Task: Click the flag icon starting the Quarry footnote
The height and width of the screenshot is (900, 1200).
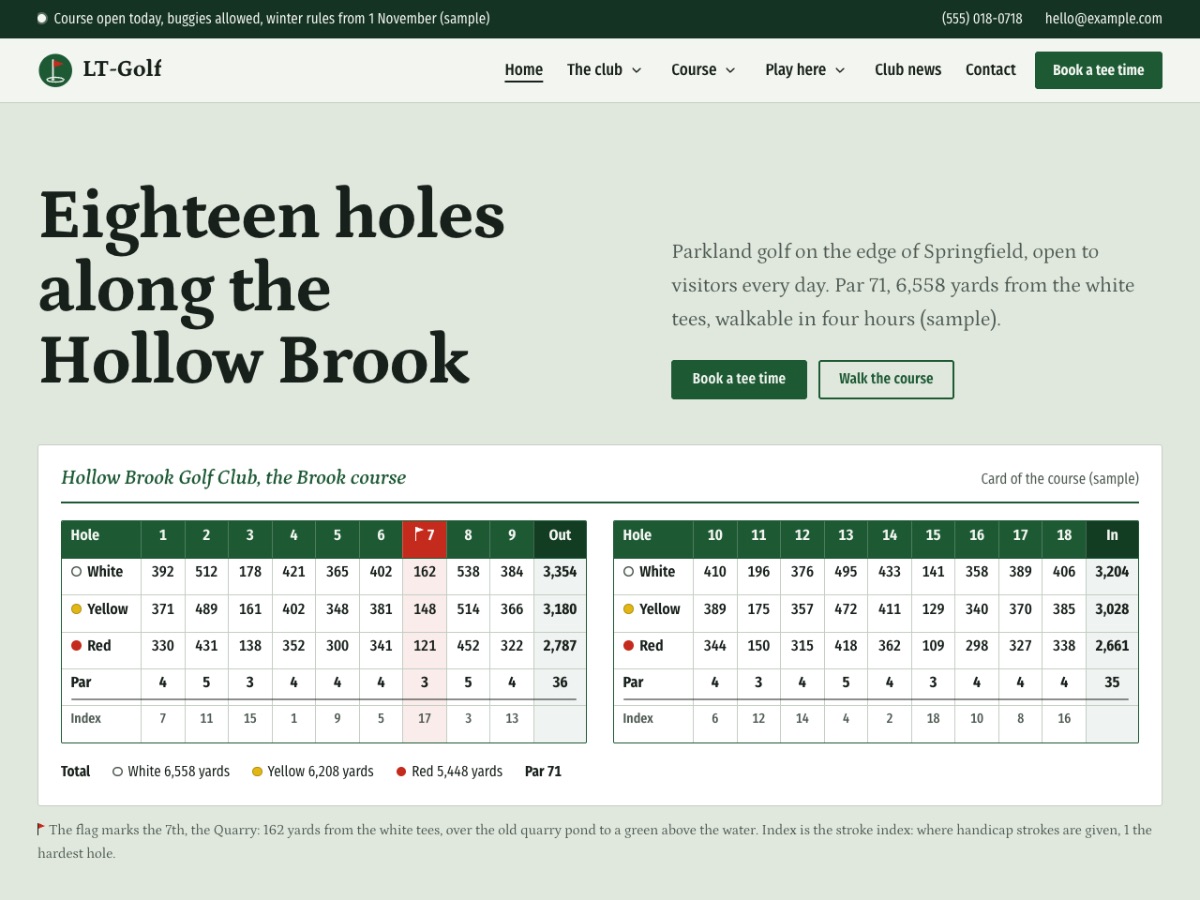Action: pos(41,829)
